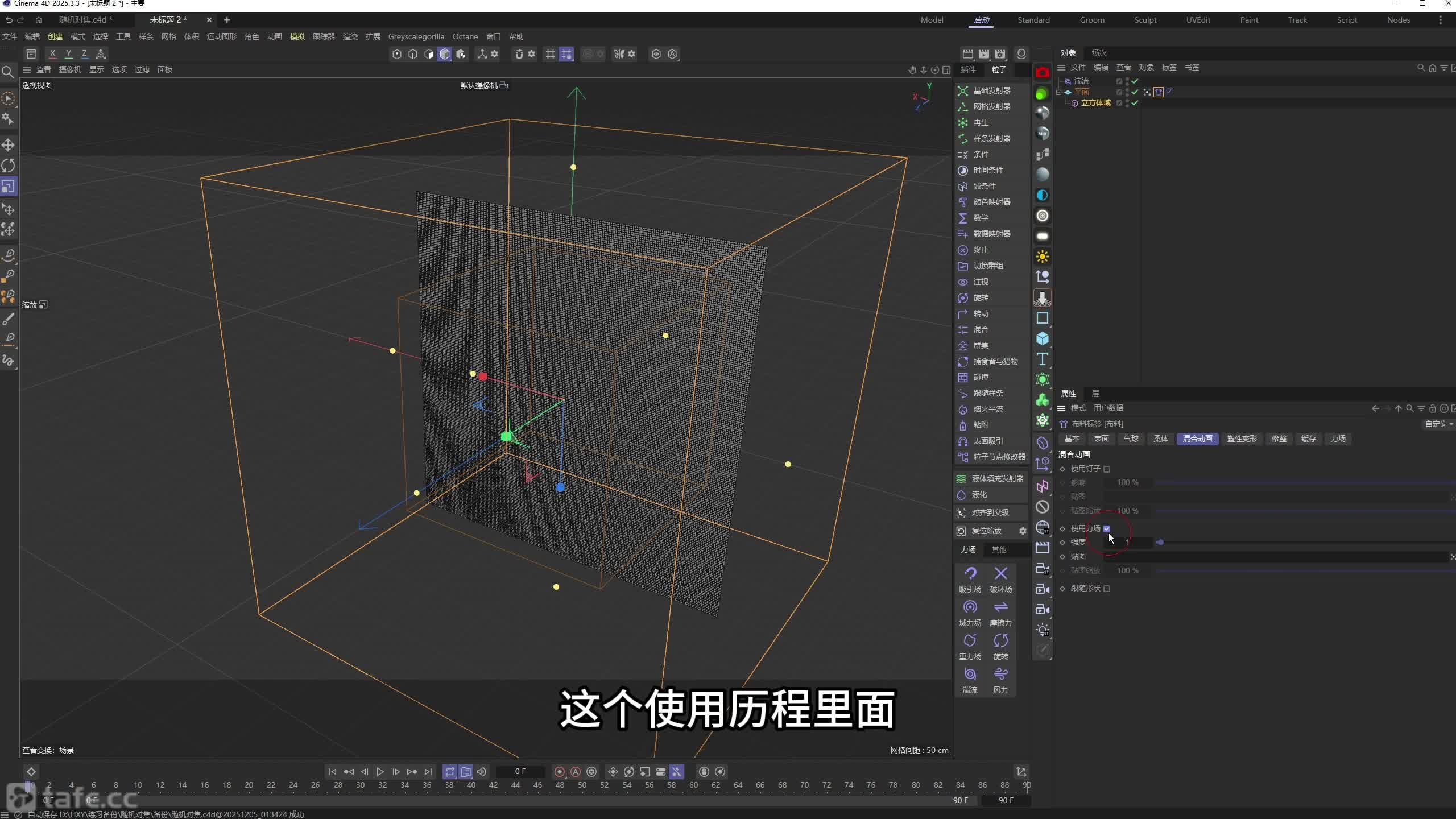The image size is (1456, 819).
Task: Click the record keyframe button
Action: pyautogui.click(x=560, y=772)
